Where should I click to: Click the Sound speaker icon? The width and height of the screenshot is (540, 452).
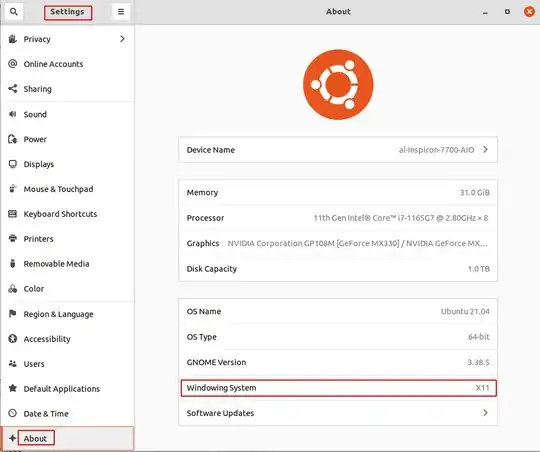click(x=13, y=114)
